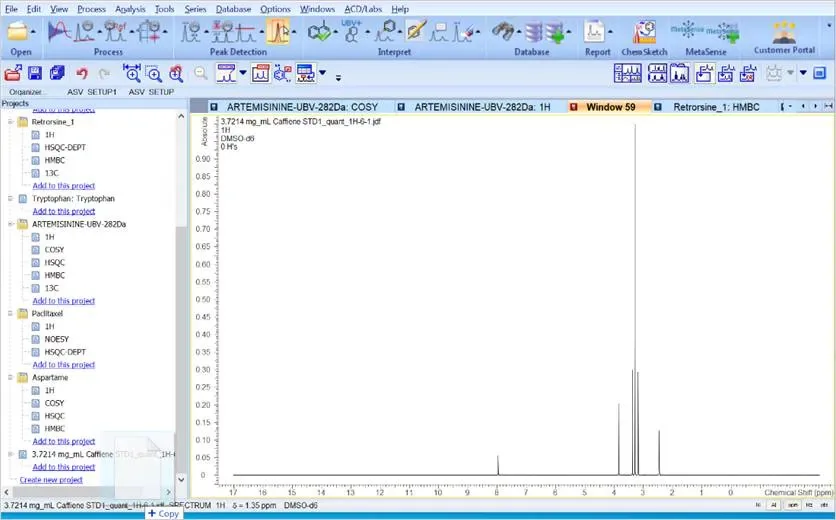Open the toolbar overflow options arrow
Viewport: 836px width, 520px height.
pos(338,78)
